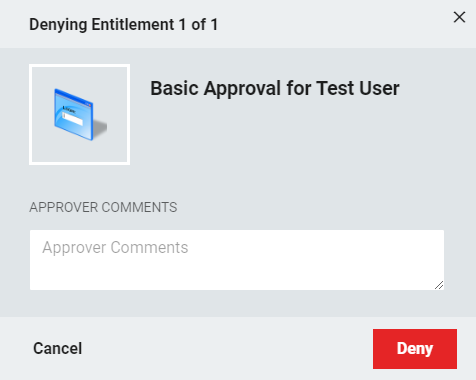Screen dimensions: 476x380
Task: Select the Basic Approval for Test User heading
Action: [x=275, y=88]
